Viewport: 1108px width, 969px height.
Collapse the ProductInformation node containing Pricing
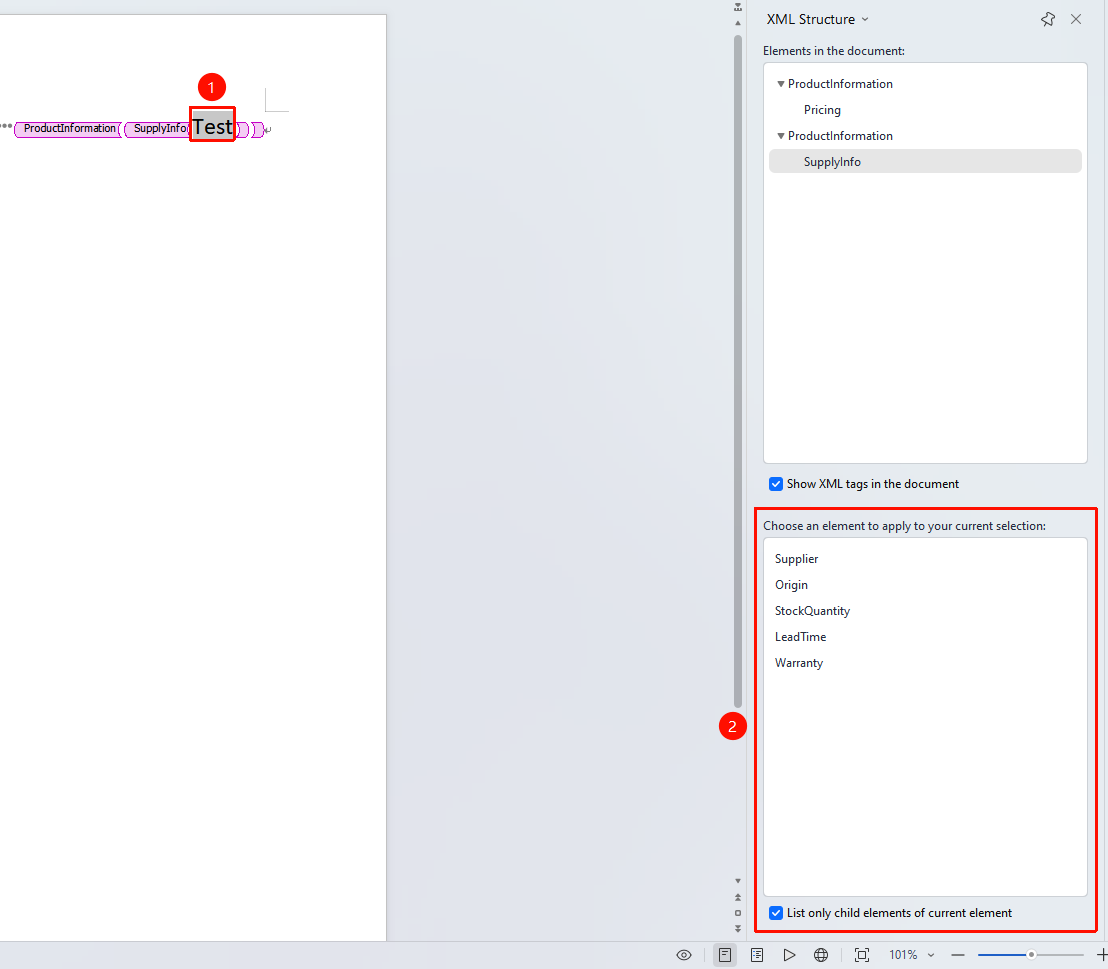[781, 83]
